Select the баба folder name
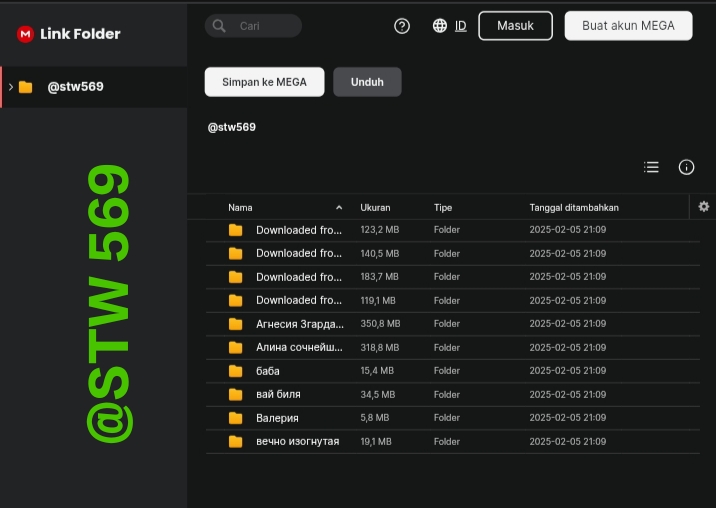Viewport: 716px width, 508px height. point(268,371)
